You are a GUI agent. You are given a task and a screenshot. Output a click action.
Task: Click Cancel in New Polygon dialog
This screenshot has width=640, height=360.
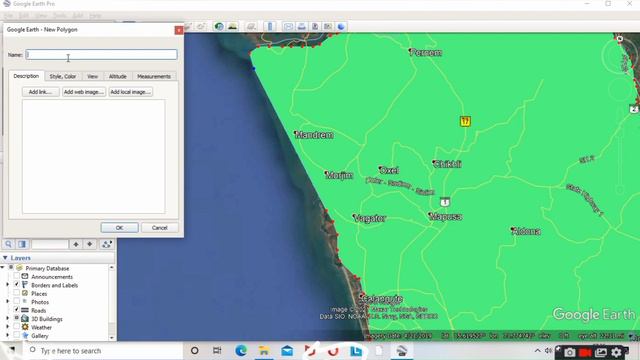tap(160, 227)
